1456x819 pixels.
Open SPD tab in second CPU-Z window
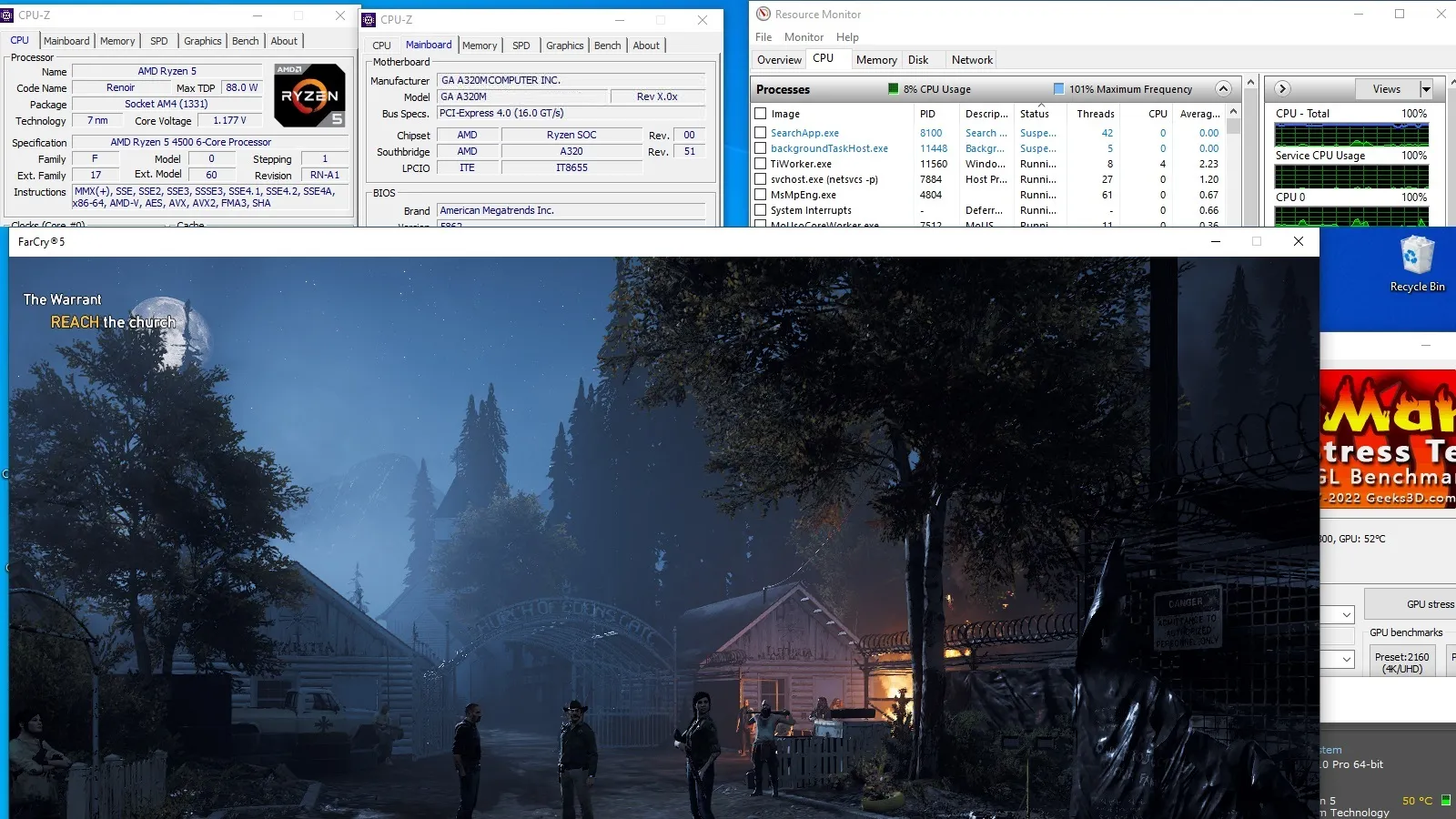(521, 45)
